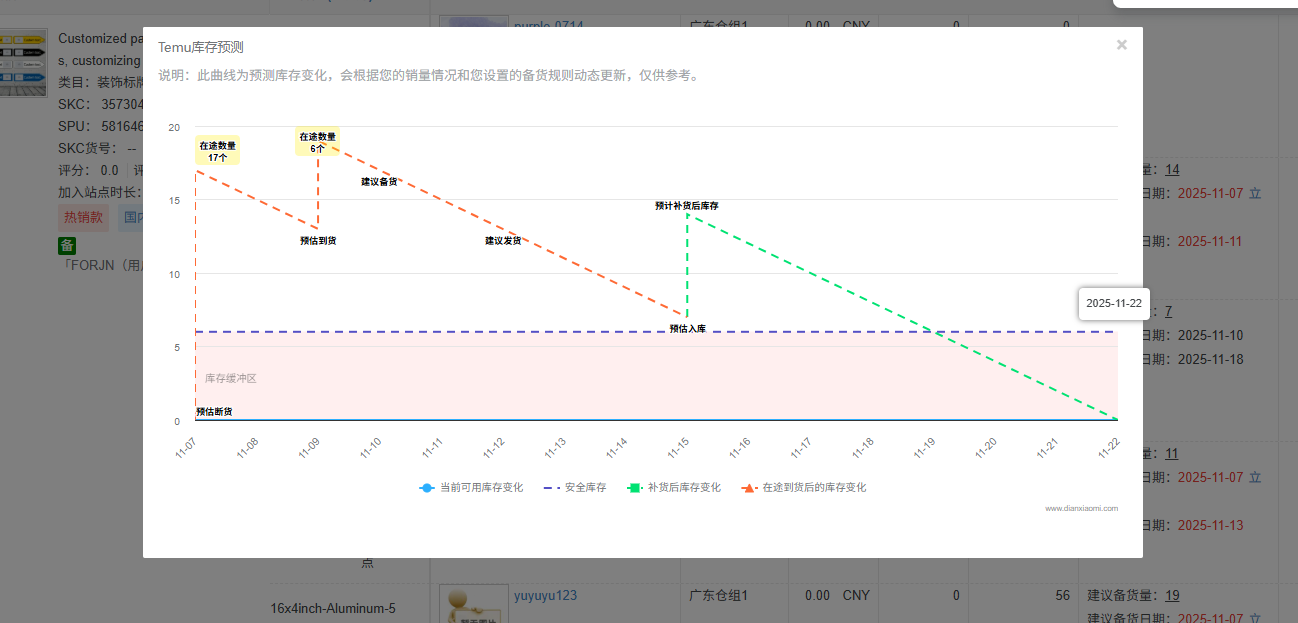Click the 在途数量 17个 chart label
The height and width of the screenshot is (623, 1298).
(218, 151)
